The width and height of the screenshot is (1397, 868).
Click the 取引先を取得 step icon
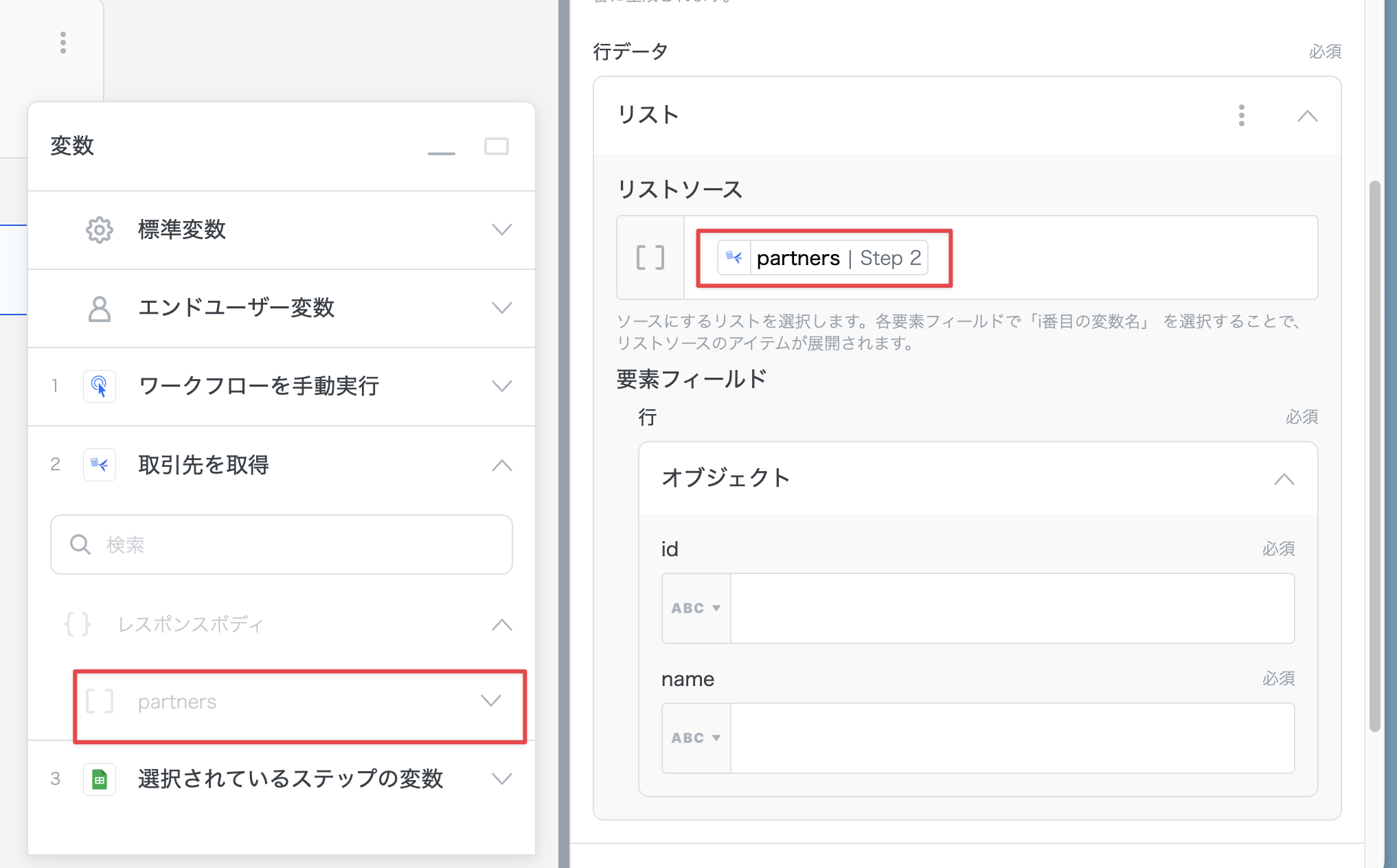coord(100,465)
